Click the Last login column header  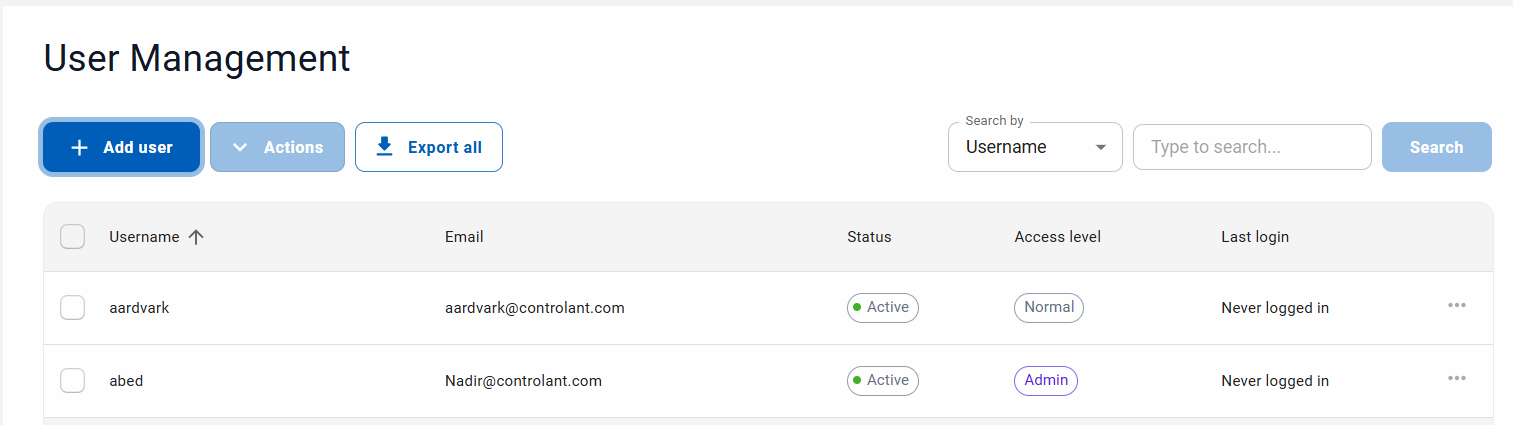(x=1255, y=237)
